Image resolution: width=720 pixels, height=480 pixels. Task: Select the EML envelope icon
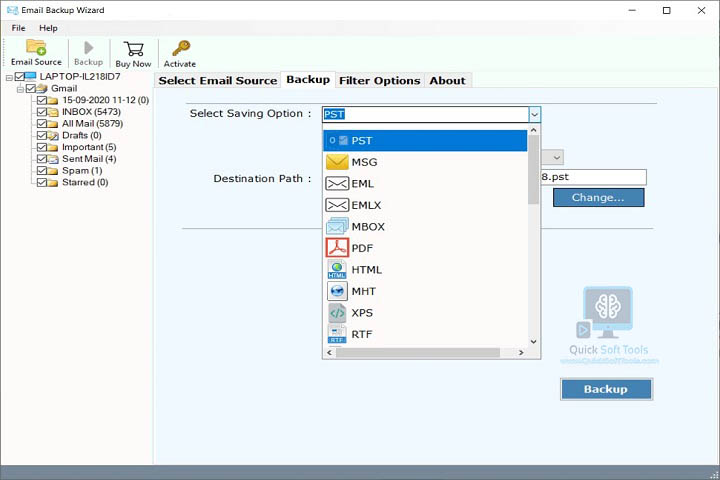coord(337,184)
